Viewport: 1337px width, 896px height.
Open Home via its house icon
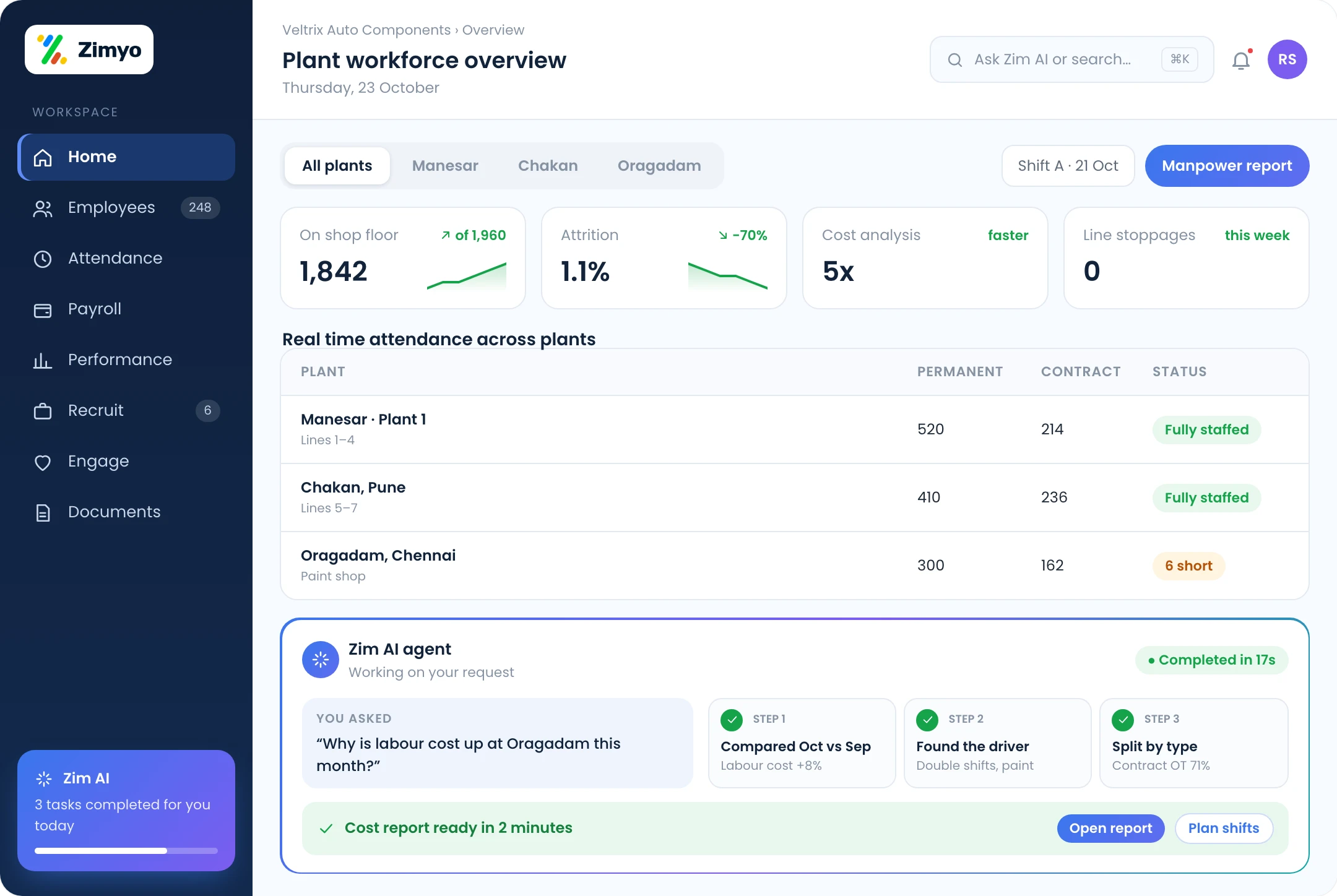tap(43, 157)
